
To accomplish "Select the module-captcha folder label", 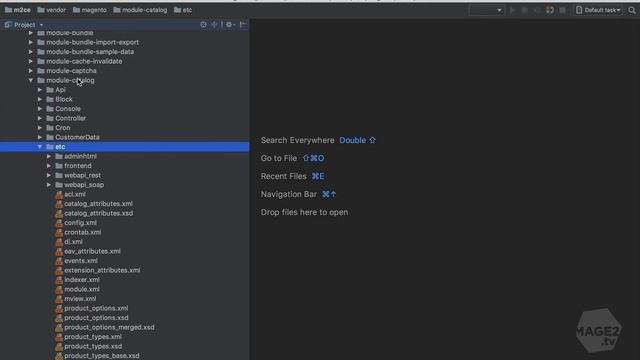I will (x=71, y=71).
